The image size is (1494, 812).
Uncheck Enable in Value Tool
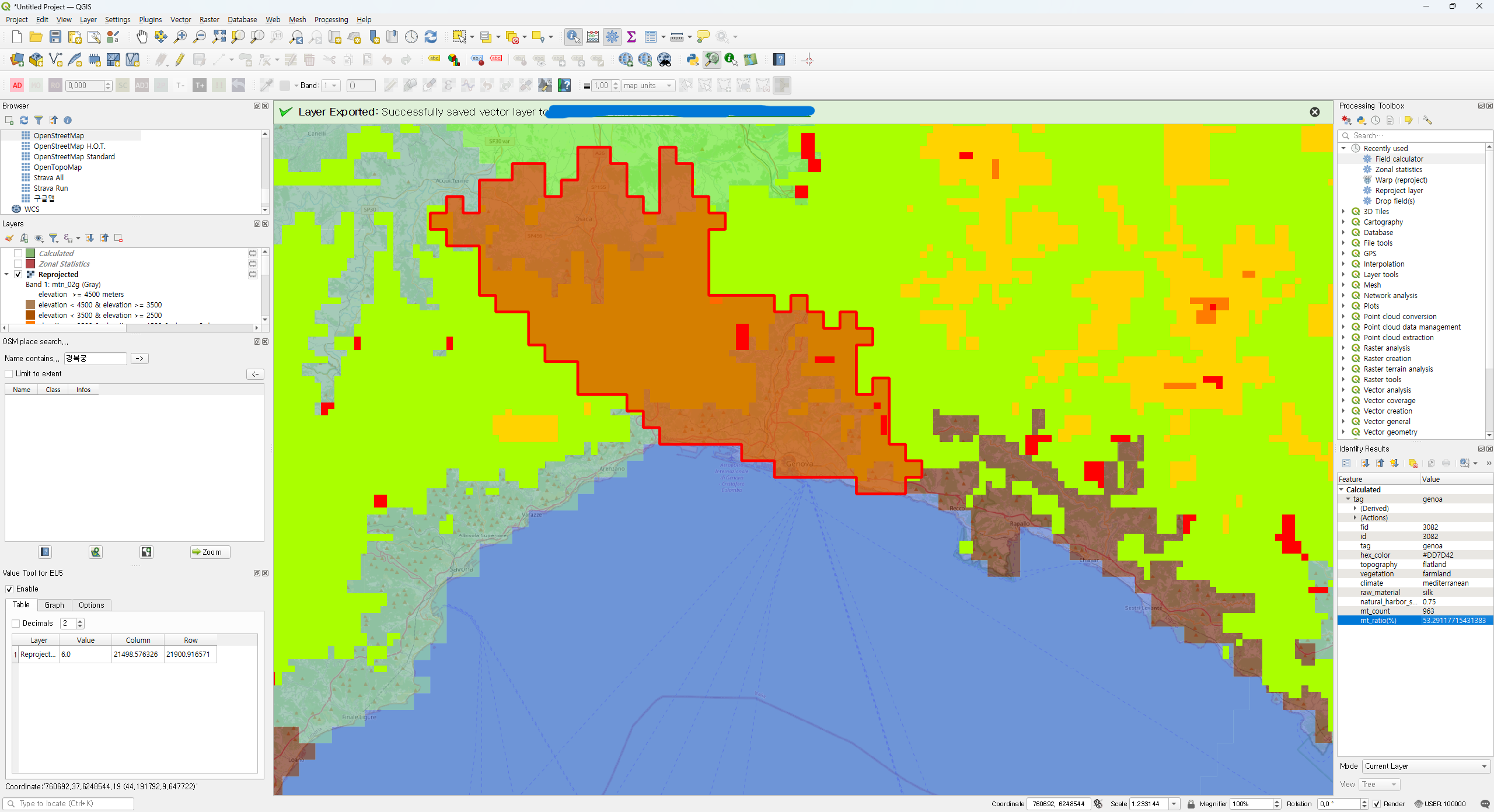[9, 589]
